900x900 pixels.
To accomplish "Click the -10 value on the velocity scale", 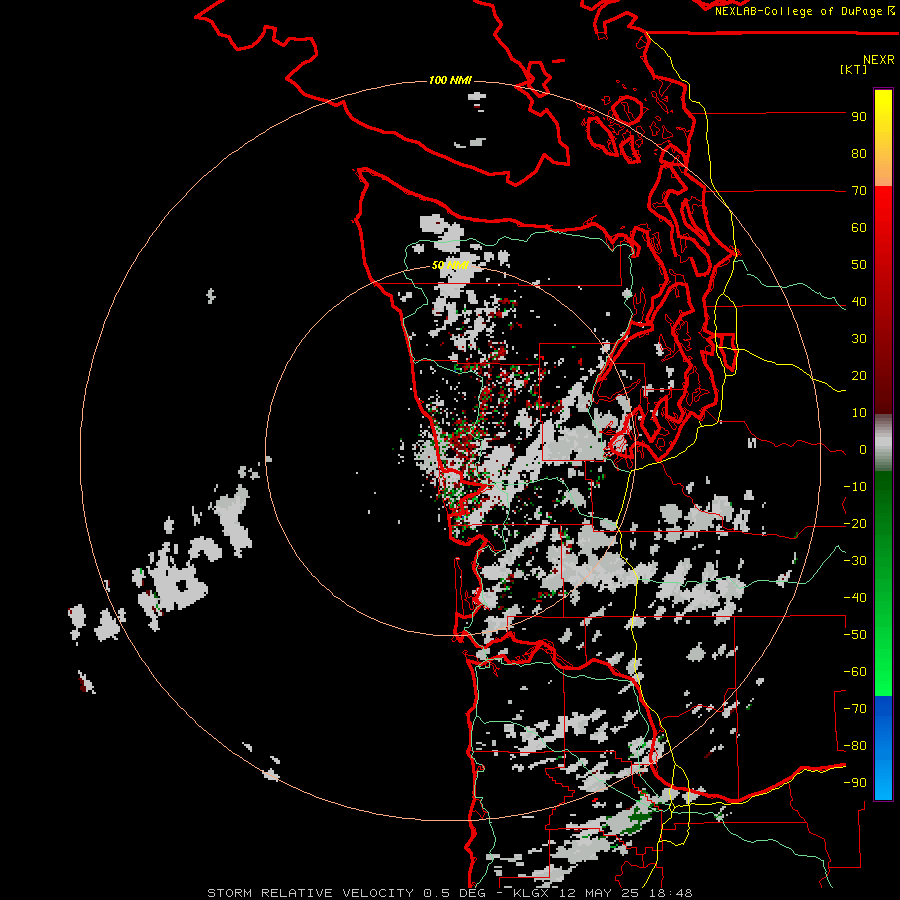I will point(855,487).
